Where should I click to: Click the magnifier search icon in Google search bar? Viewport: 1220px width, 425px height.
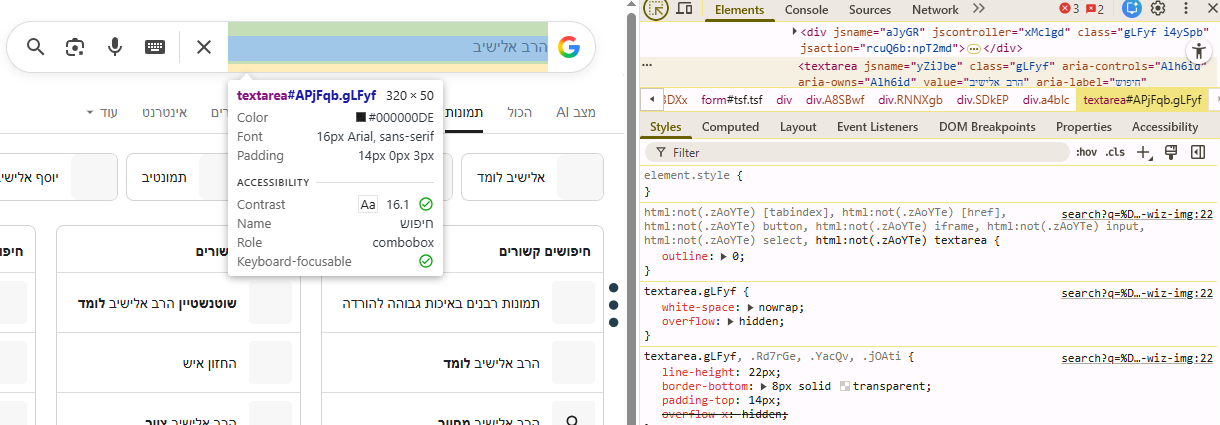click(36, 47)
